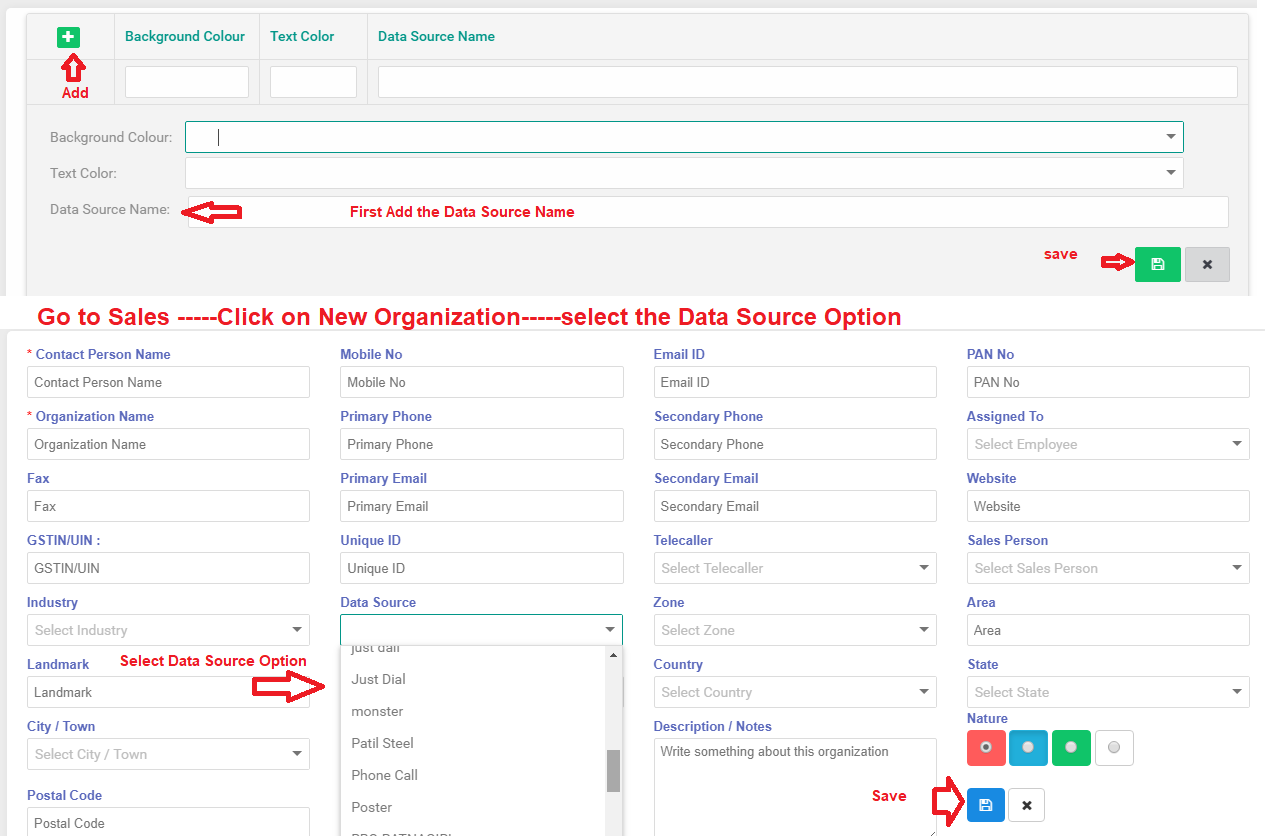
Task: Click the green save icon for data source
Action: 1157,264
